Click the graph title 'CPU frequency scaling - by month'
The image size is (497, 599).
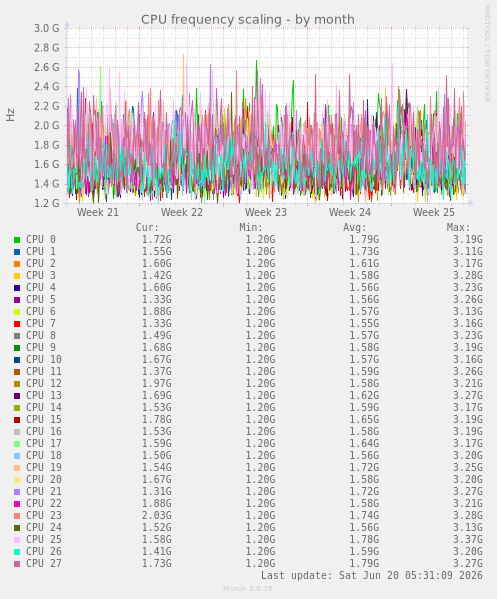pos(248,19)
